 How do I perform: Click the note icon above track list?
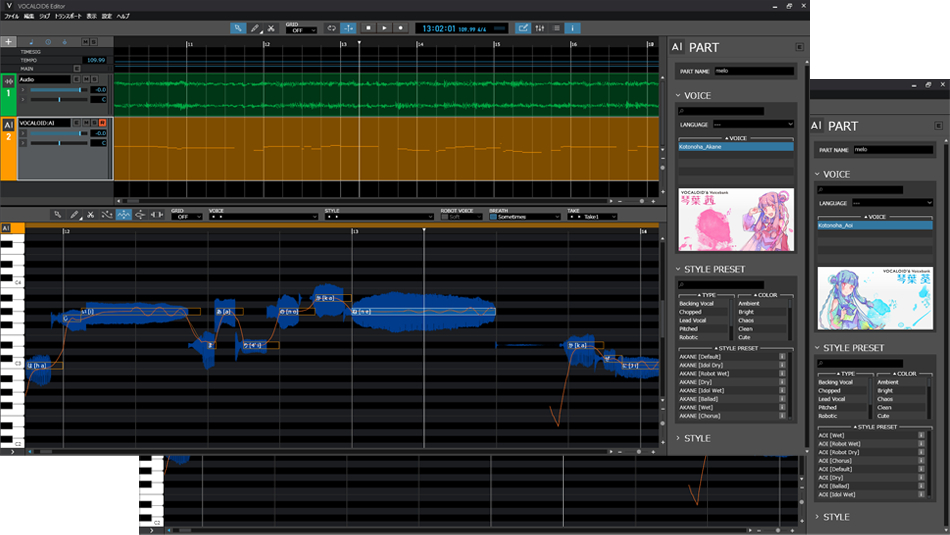pyautogui.click(x=31, y=42)
